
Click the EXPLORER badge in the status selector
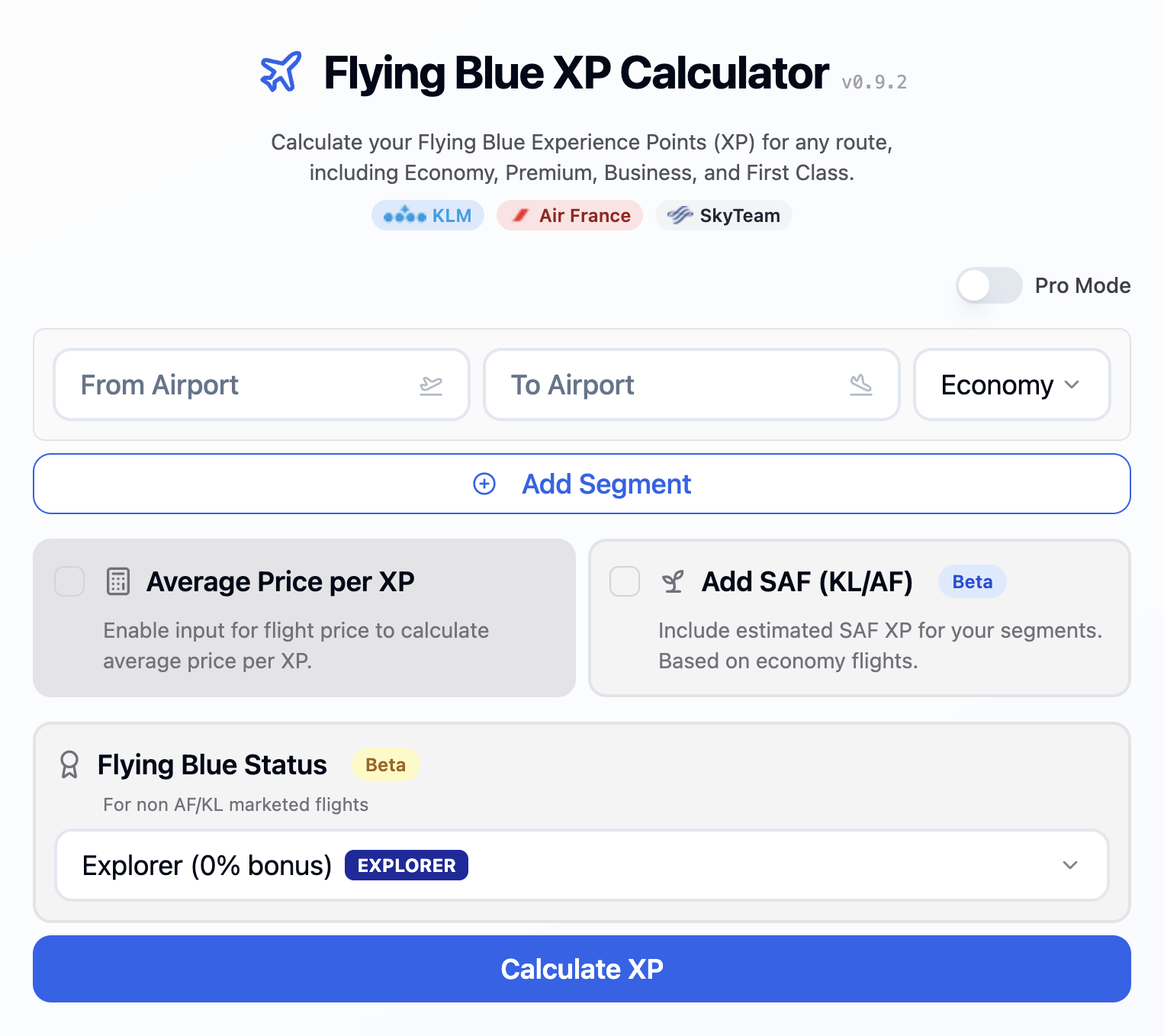tap(406, 865)
